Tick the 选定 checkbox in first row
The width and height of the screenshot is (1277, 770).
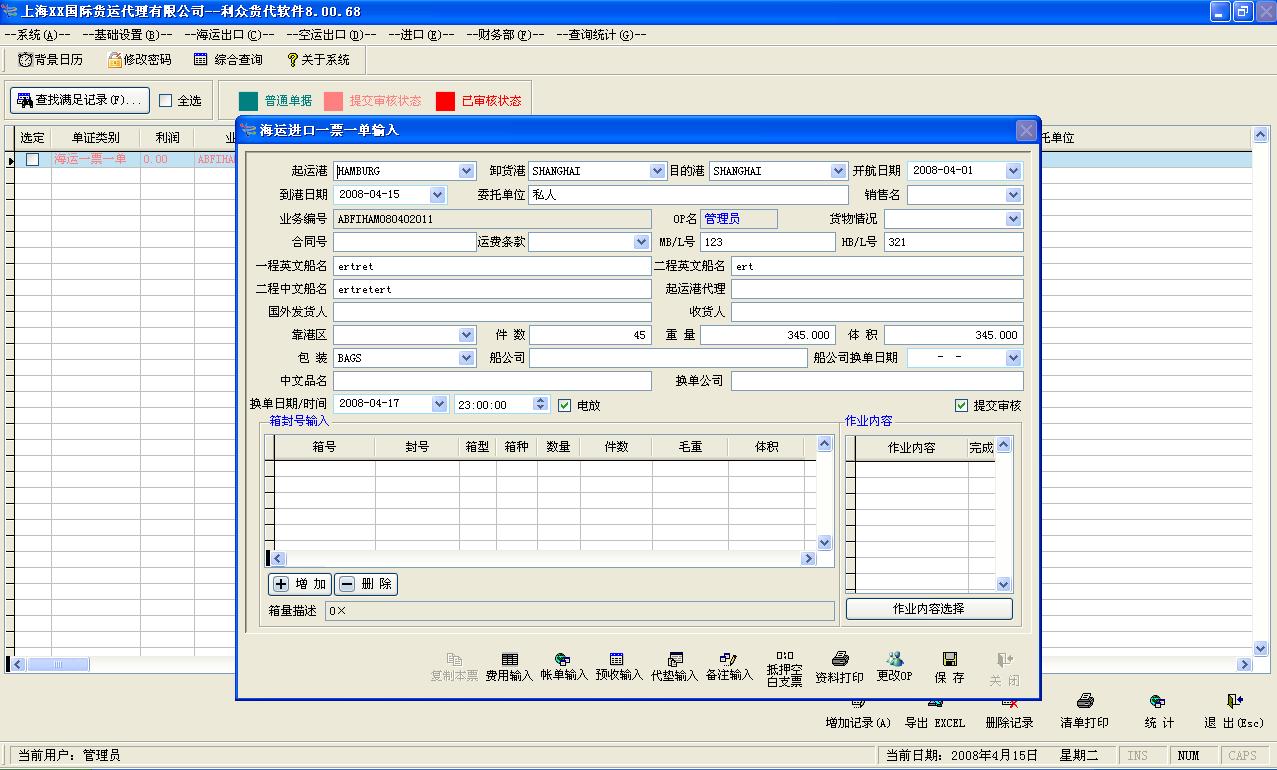point(32,159)
